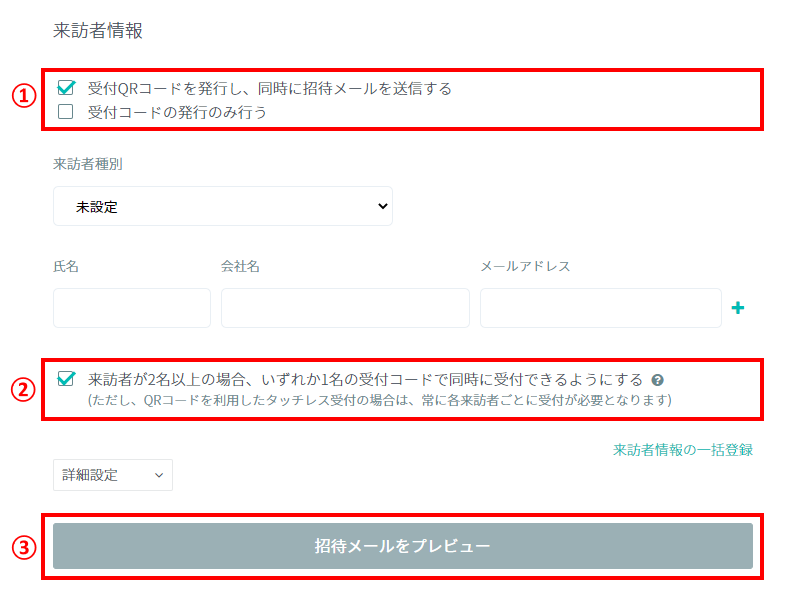The height and width of the screenshot is (590, 805).
Task: Click the 会社名 column label
Action: pos(241,266)
